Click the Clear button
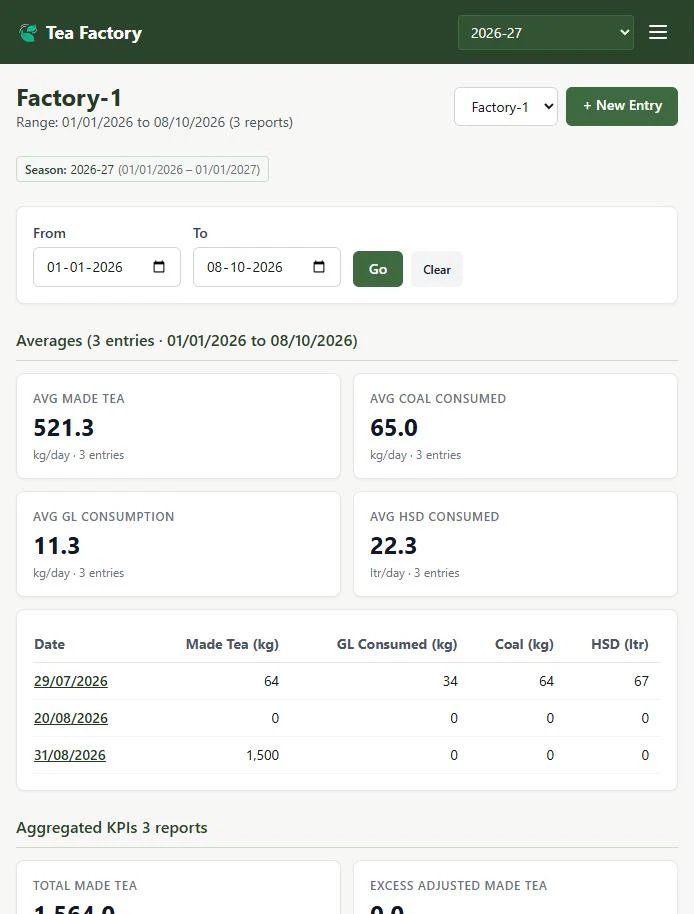Image resolution: width=694 pixels, height=914 pixels. (x=436, y=269)
